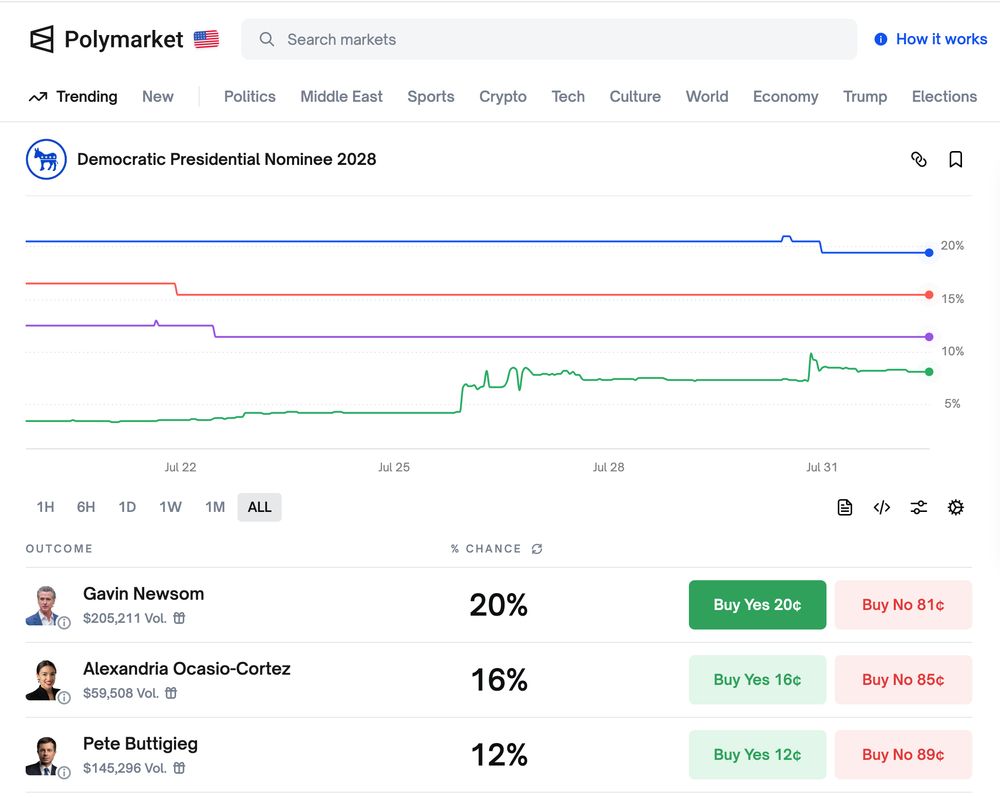Click Gavin Newsom's info icon

click(x=64, y=623)
